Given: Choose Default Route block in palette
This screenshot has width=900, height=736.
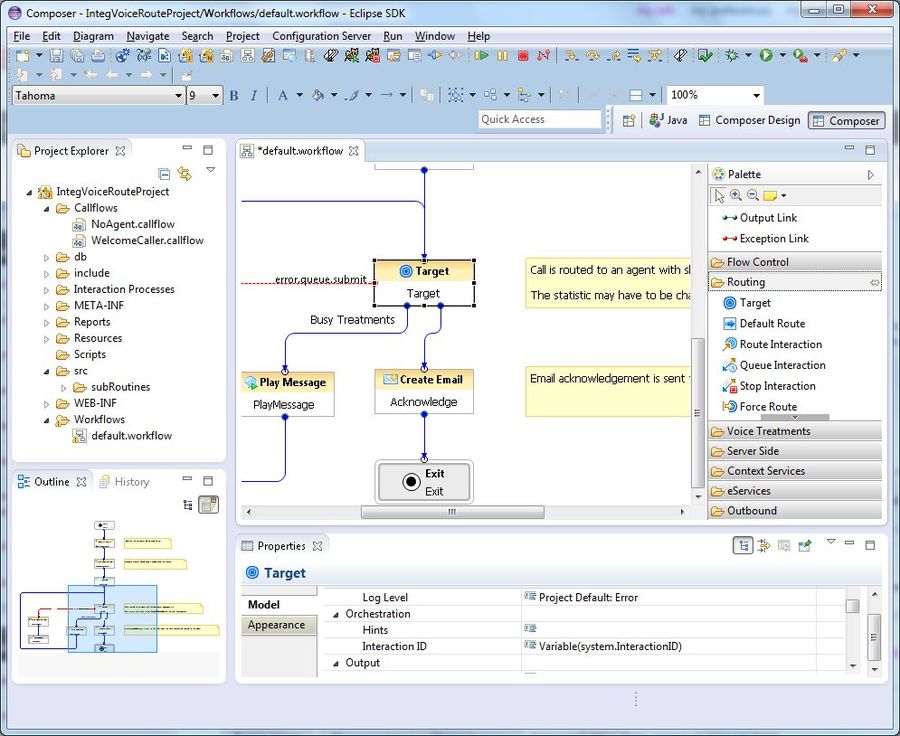Looking at the screenshot, I should pos(764,323).
